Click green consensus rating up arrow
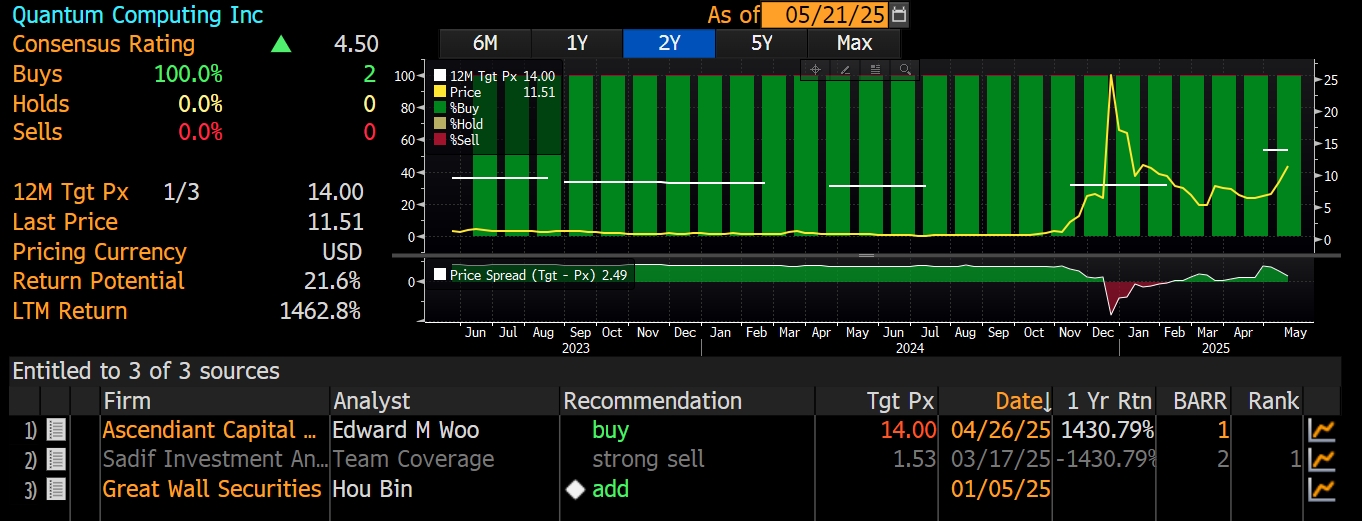This screenshot has height=521, width=1362. click(281, 44)
